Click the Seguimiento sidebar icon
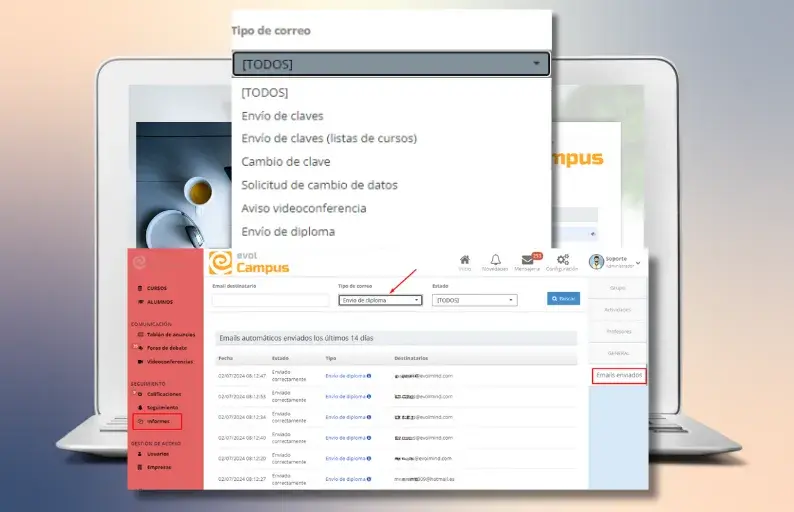Screen dimensions: 794x512 (x=140, y=408)
